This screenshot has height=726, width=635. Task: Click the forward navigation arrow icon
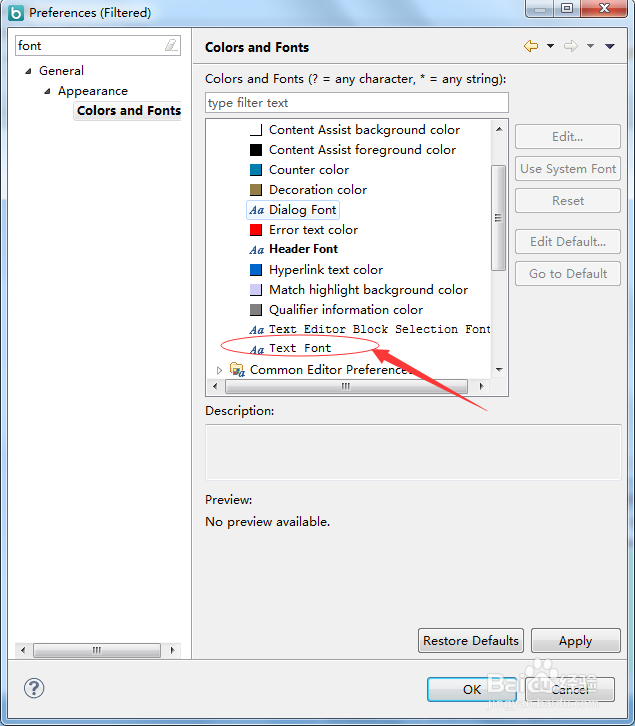571,46
